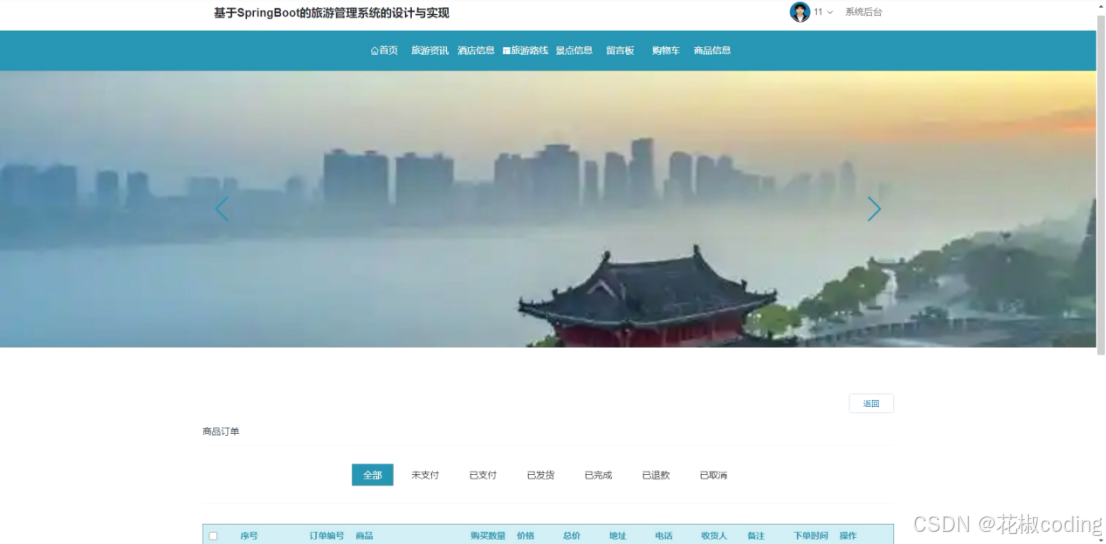Open 酒店信息 menu item
The height and width of the screenshot is (544, 1106).
(x=476, y=51)
